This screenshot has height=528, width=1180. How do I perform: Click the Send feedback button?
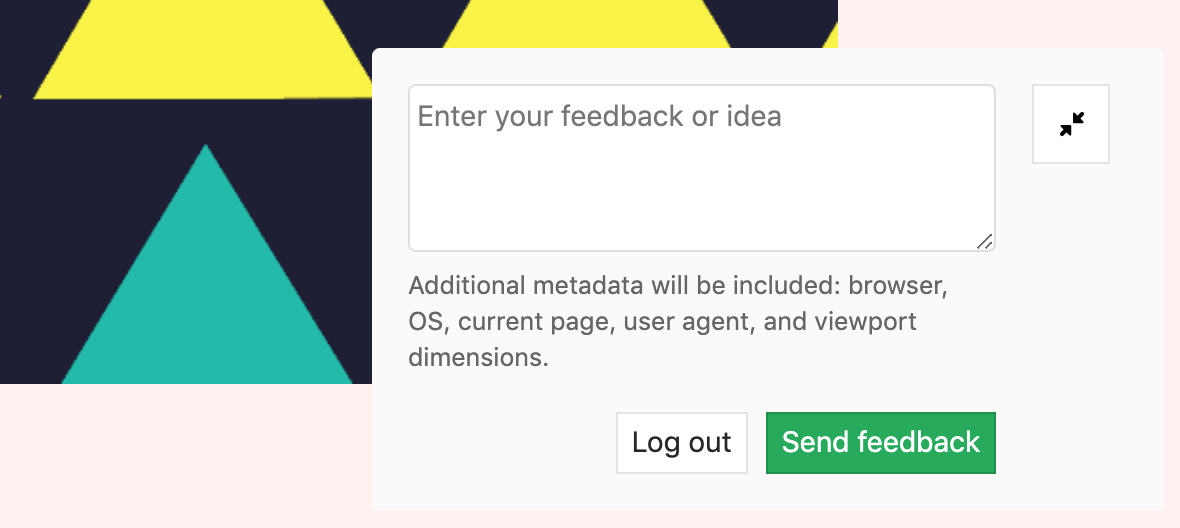880,443
